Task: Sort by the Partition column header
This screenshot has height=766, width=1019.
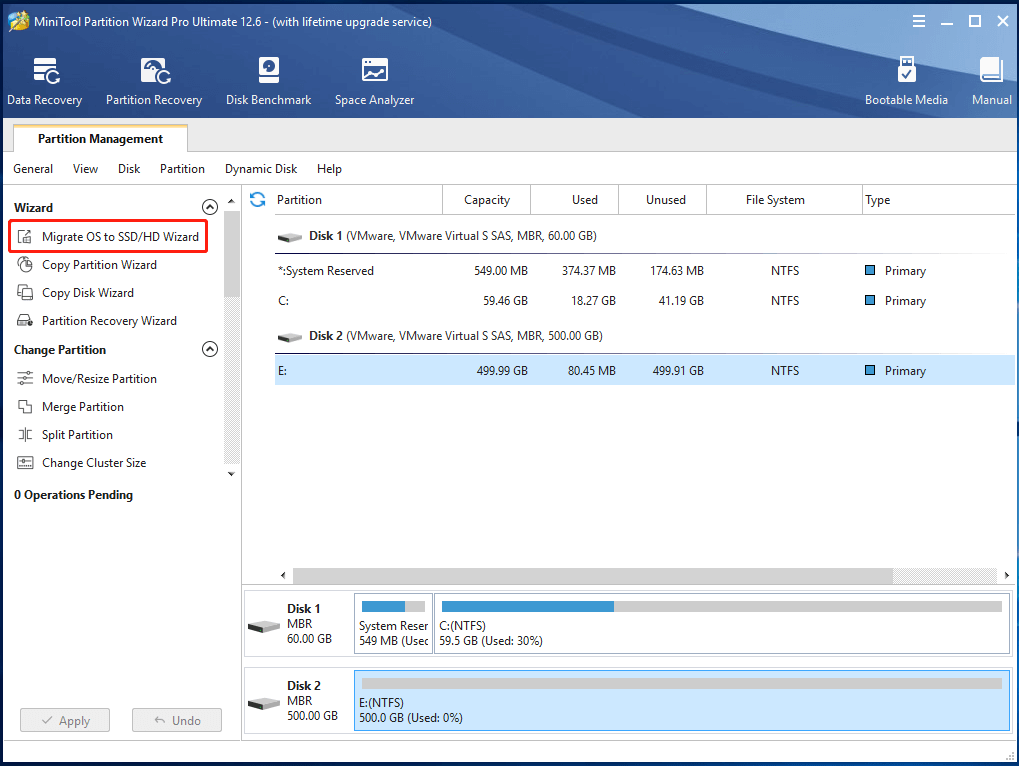Action: [x=359, y=199]
